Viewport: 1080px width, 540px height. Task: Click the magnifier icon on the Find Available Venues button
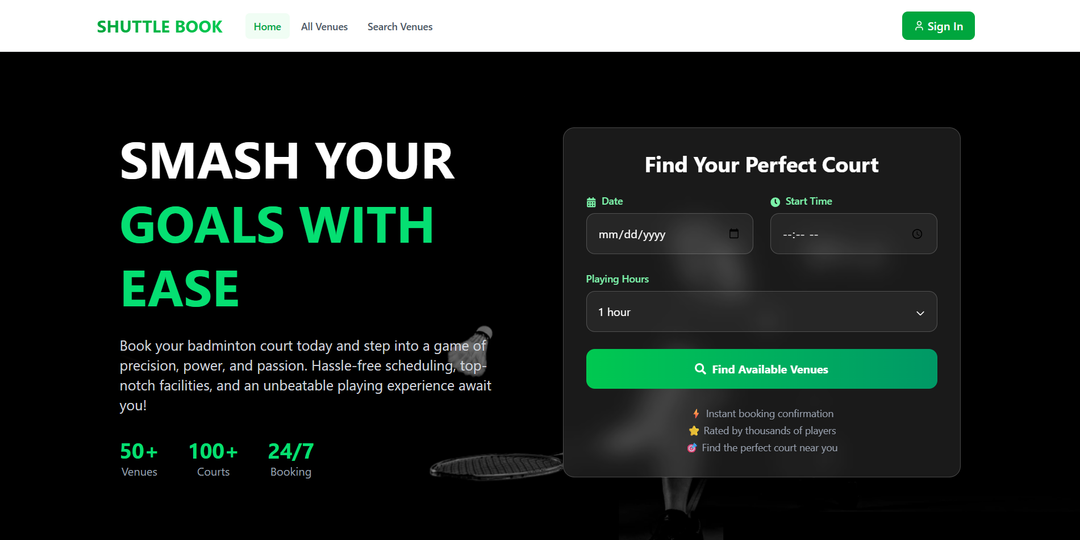point(700,369)
